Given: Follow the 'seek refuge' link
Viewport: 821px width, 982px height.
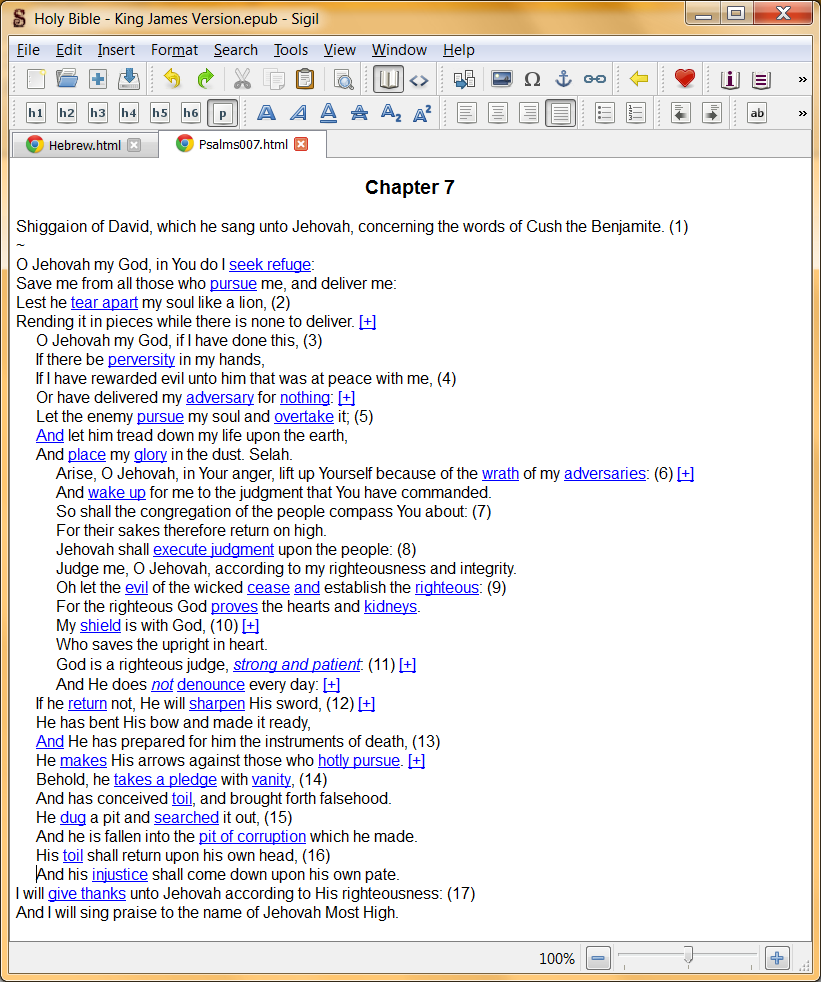Looking at the screenshot, I should [x=270, y=265].
